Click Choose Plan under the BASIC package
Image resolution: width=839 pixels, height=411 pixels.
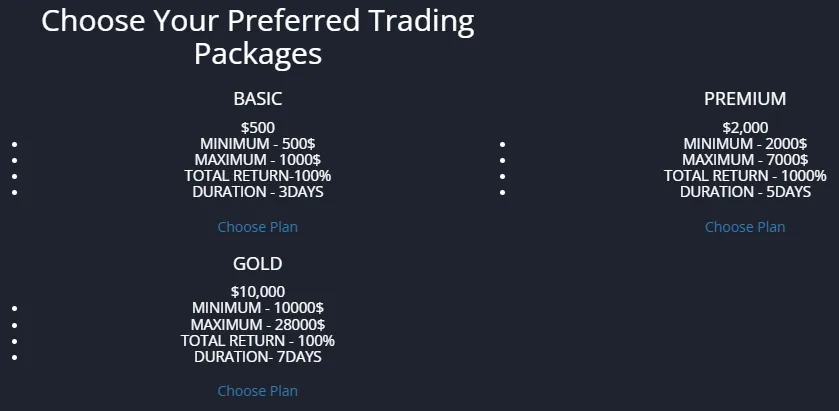pos(257,227)
